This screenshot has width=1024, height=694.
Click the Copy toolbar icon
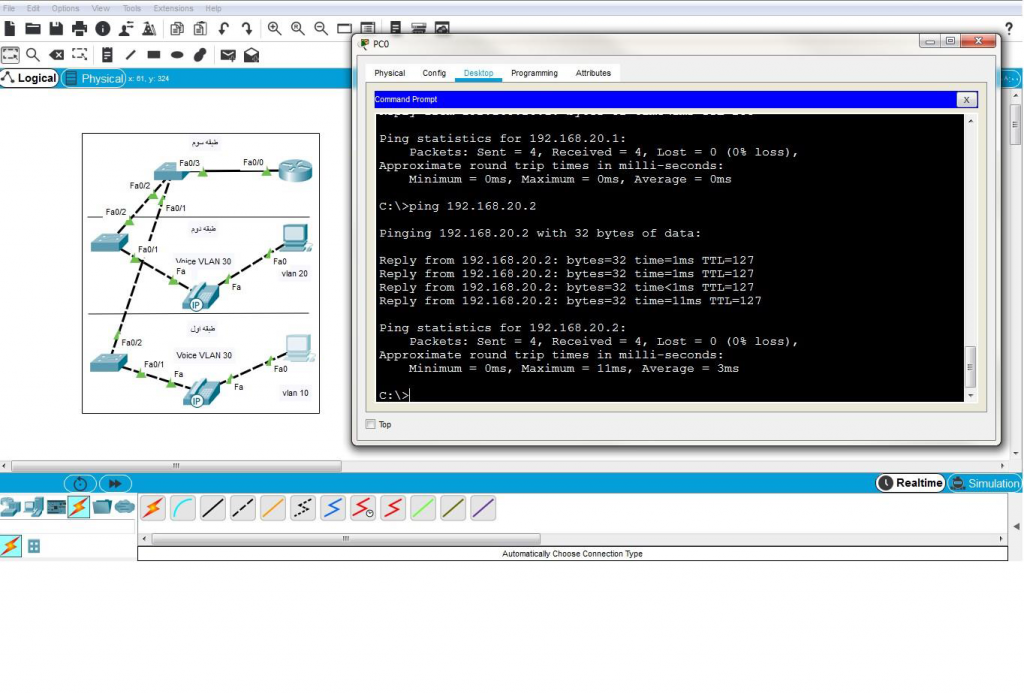pos(177,29)
